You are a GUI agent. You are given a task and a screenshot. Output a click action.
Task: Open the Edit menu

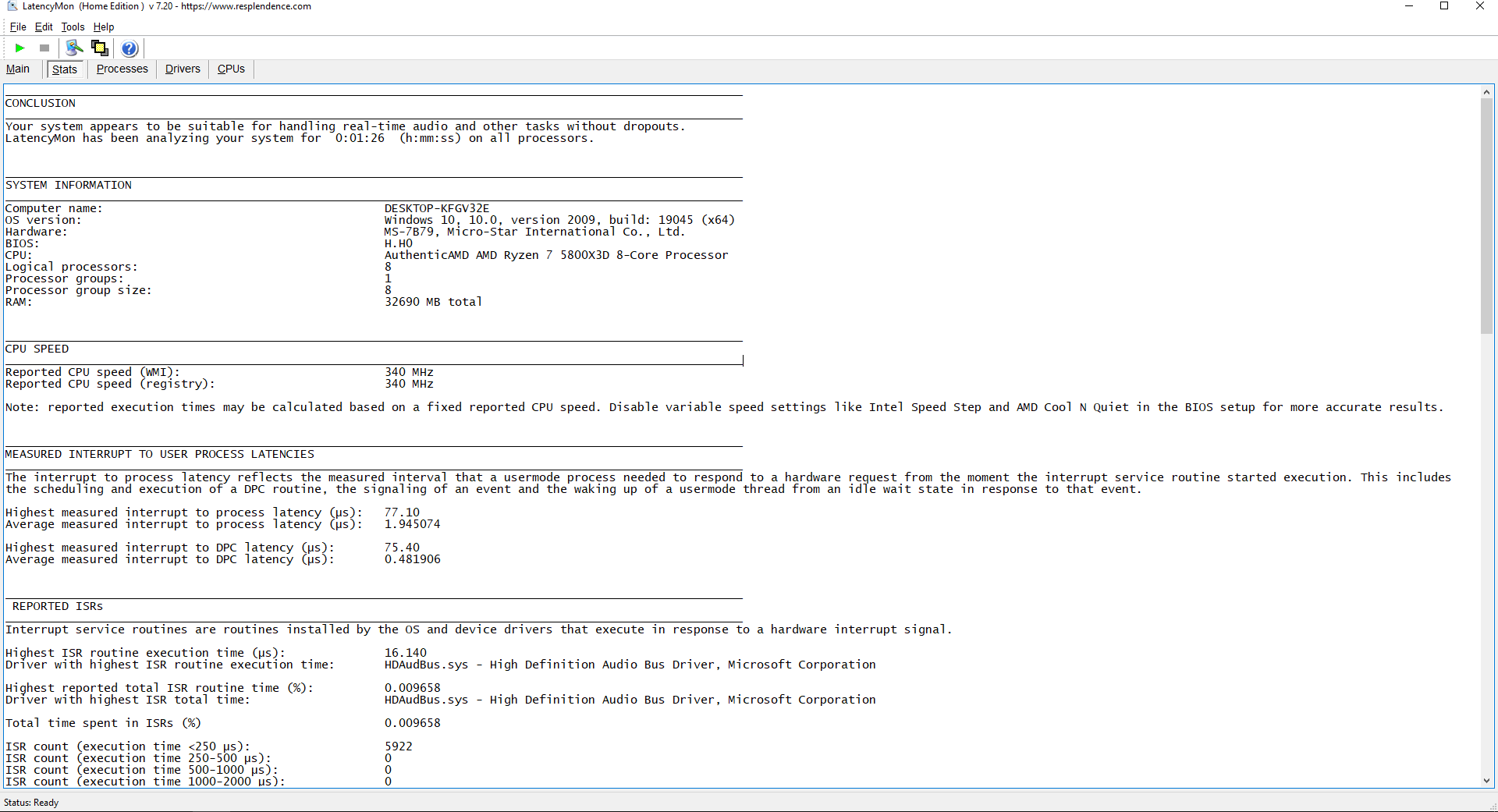click(44, 27)
